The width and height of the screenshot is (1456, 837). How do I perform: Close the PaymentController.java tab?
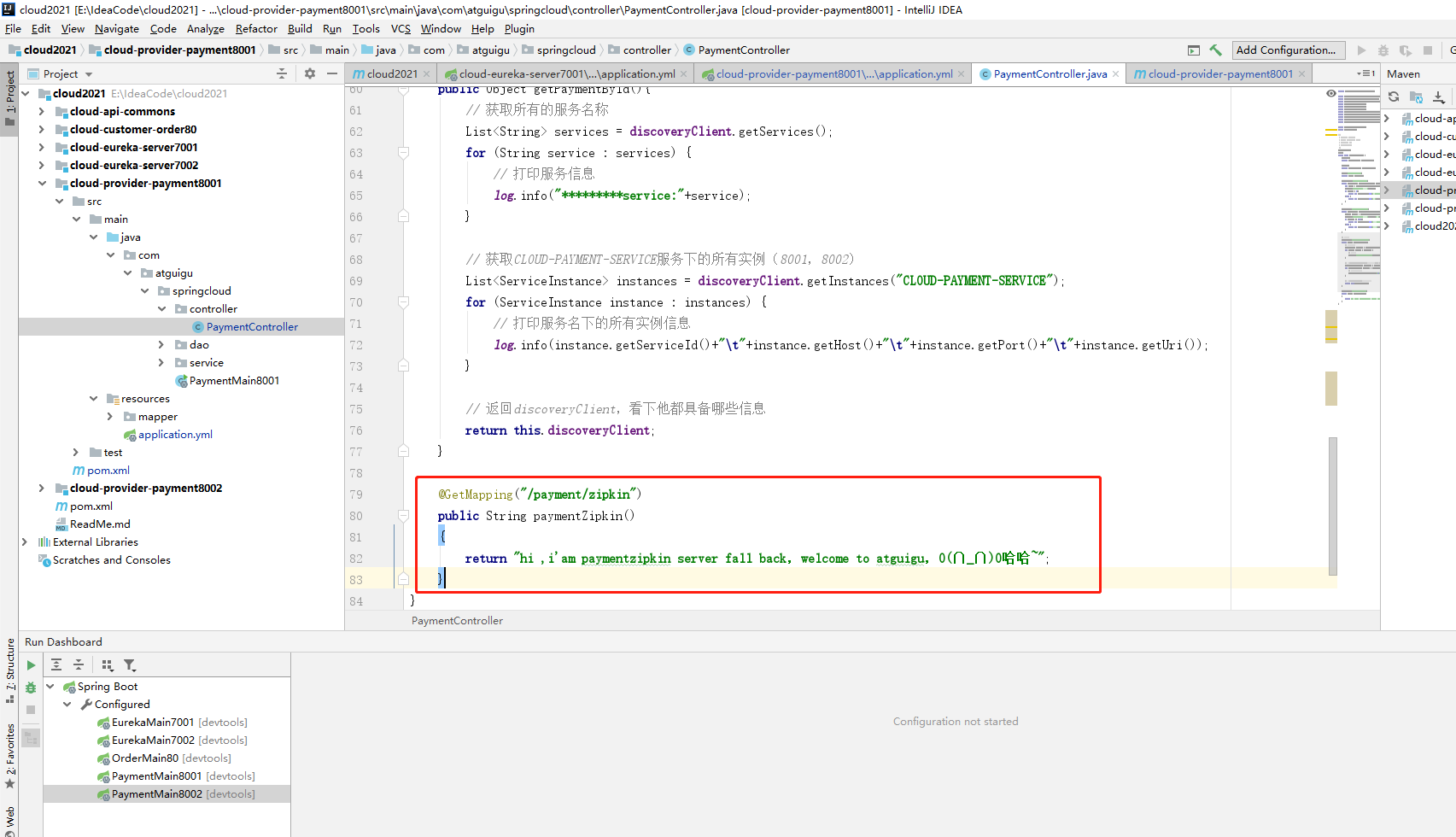pyautogui.click(x=1115, y=74)
